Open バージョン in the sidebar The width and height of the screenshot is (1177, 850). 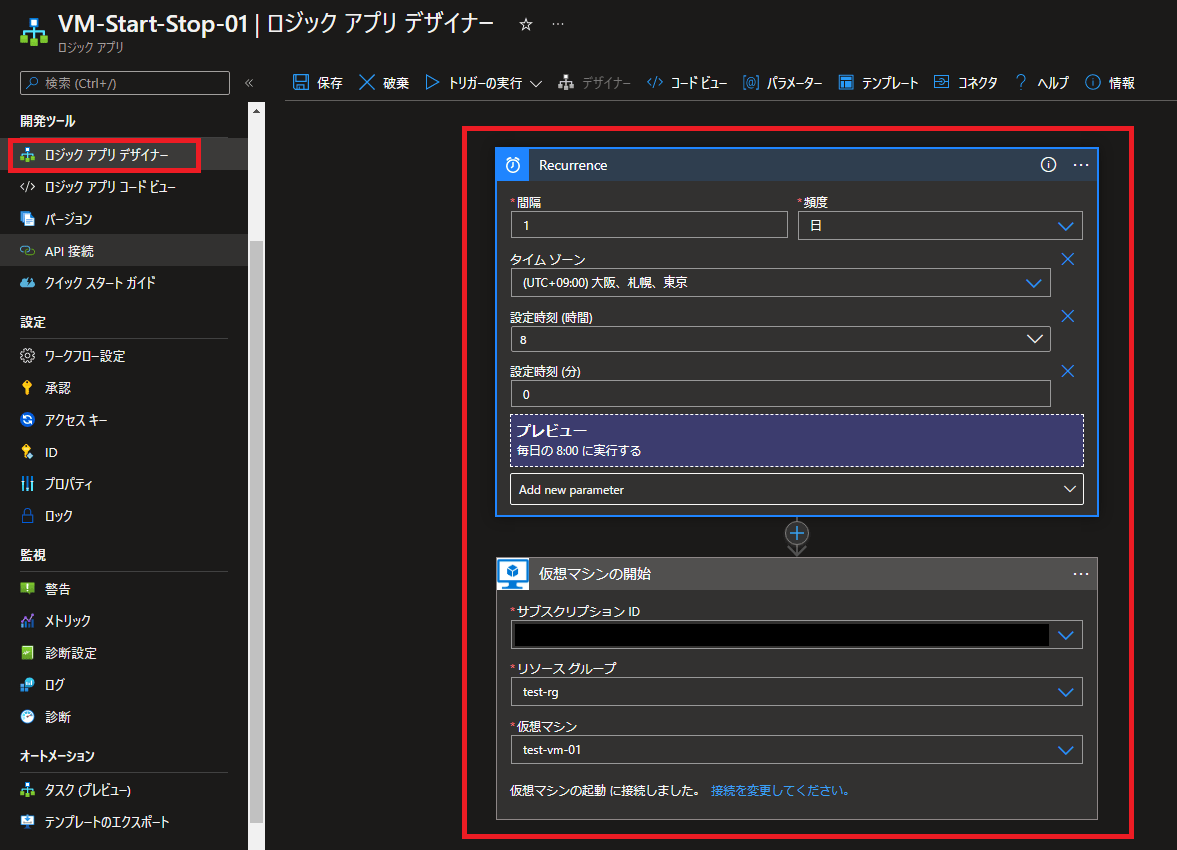[124, 219]
